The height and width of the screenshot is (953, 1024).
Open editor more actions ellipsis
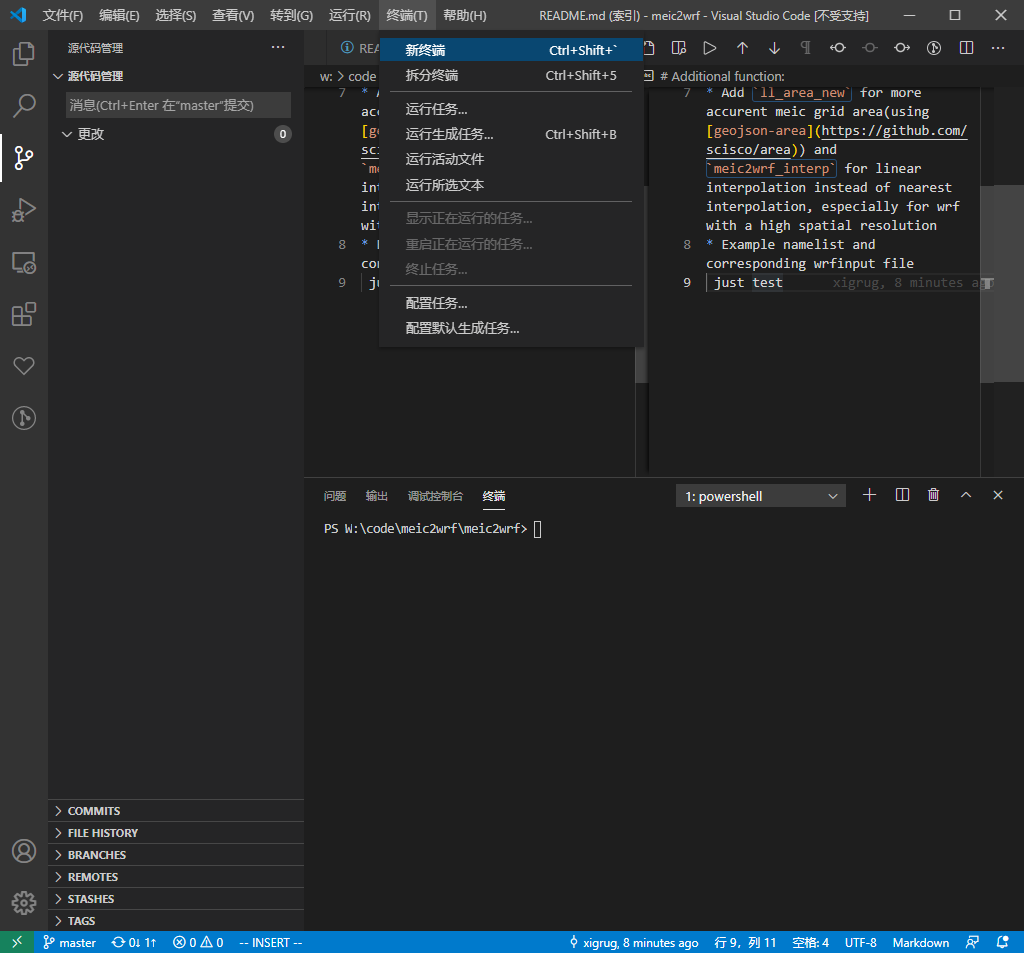[x=998, y=48]
